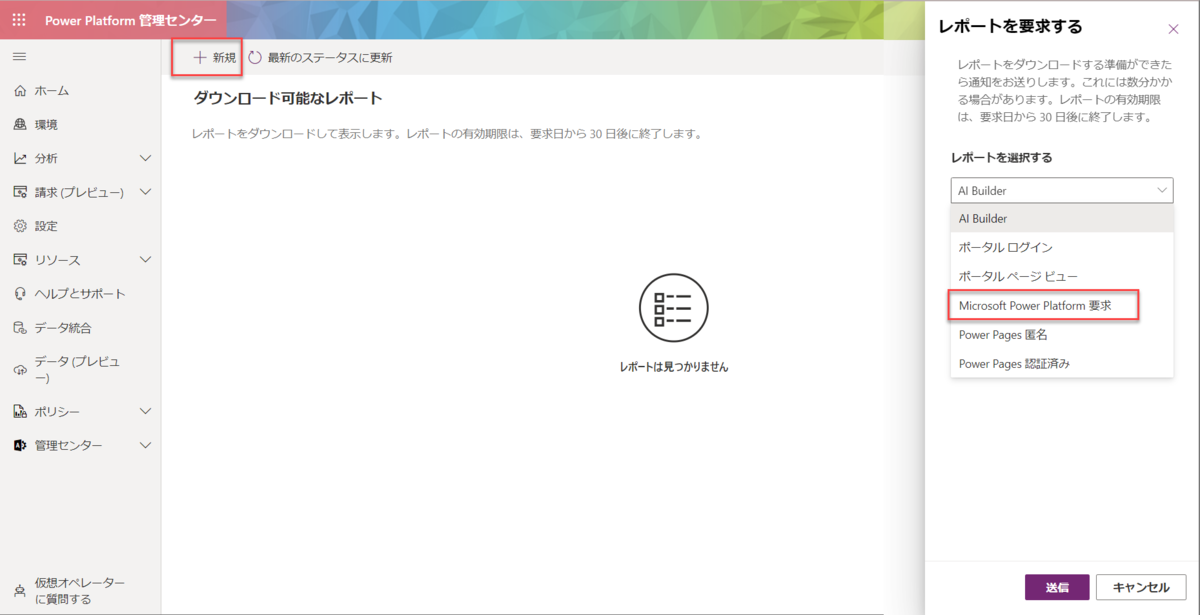Screen dimensions: 1200x615
Task: Open ヘルプとサポート in the sidebar
Action: [81, 294]
